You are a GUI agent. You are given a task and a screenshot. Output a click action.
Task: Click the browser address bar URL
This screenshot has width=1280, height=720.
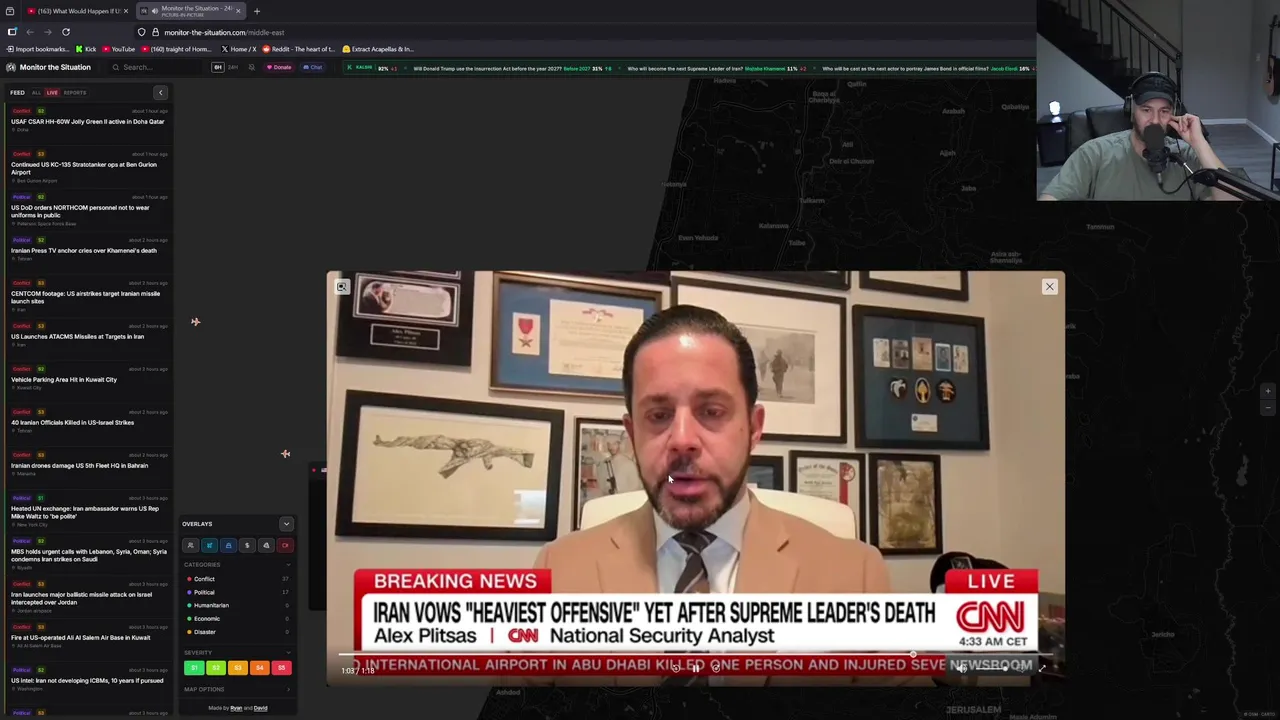click(224, 32)
